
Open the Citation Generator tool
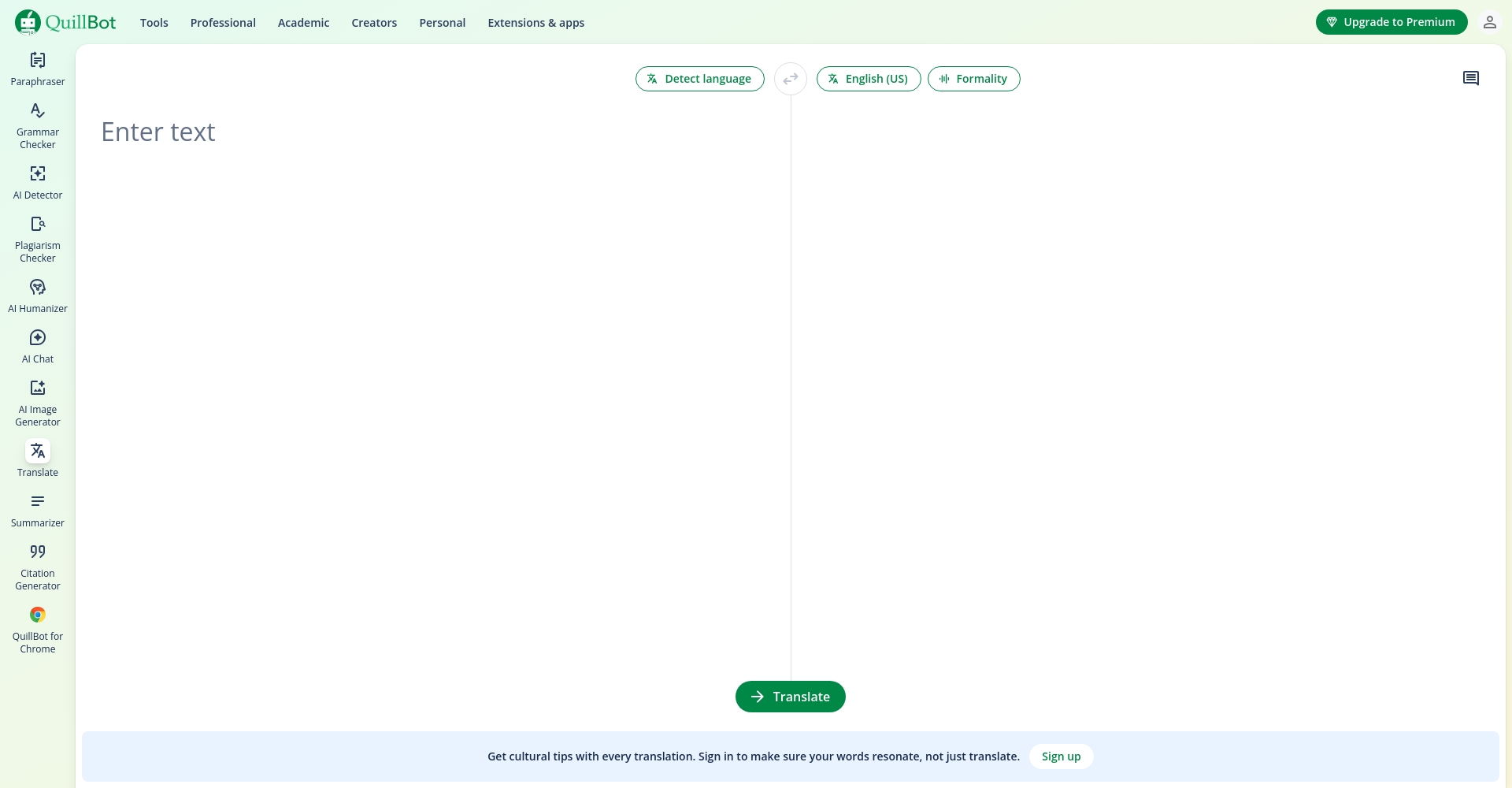38,567
